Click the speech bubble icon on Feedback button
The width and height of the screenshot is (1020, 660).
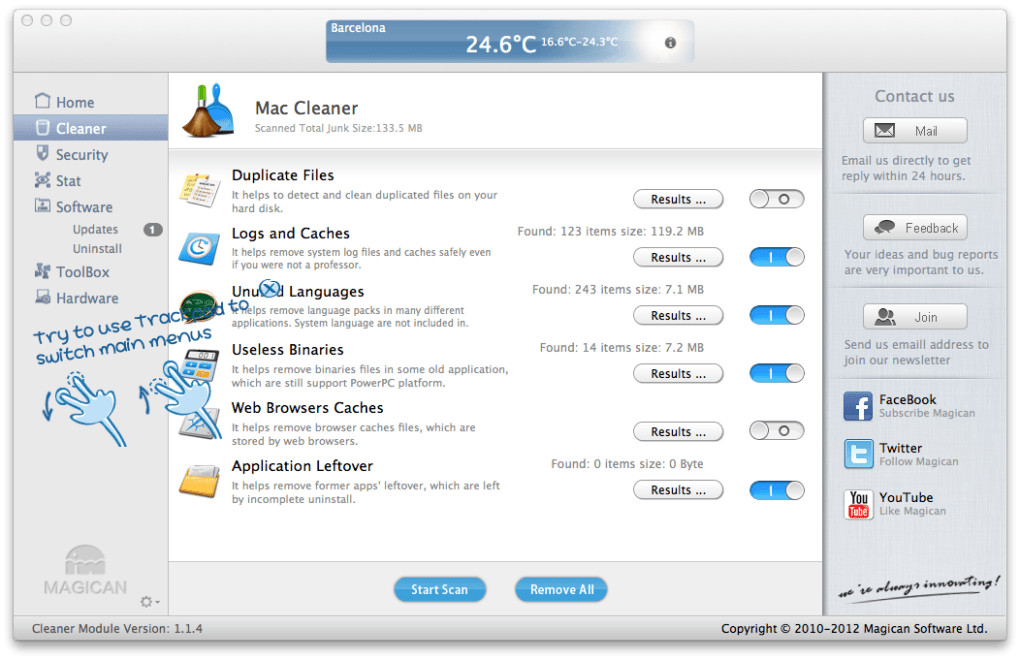(x=885, y=227)
